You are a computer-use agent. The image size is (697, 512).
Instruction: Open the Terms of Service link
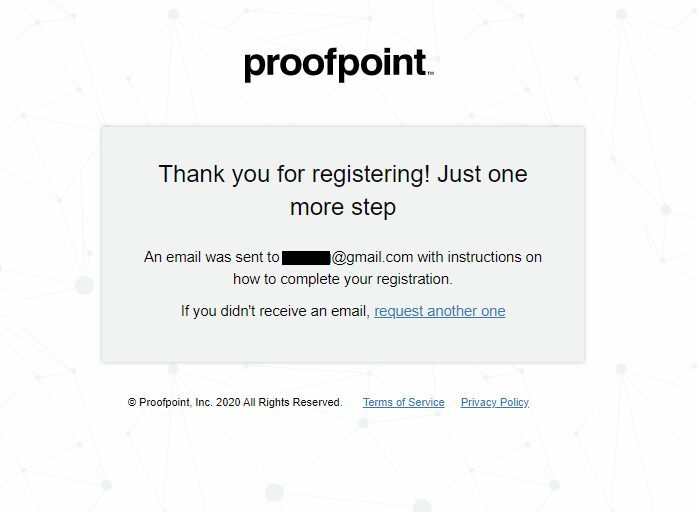403,402
